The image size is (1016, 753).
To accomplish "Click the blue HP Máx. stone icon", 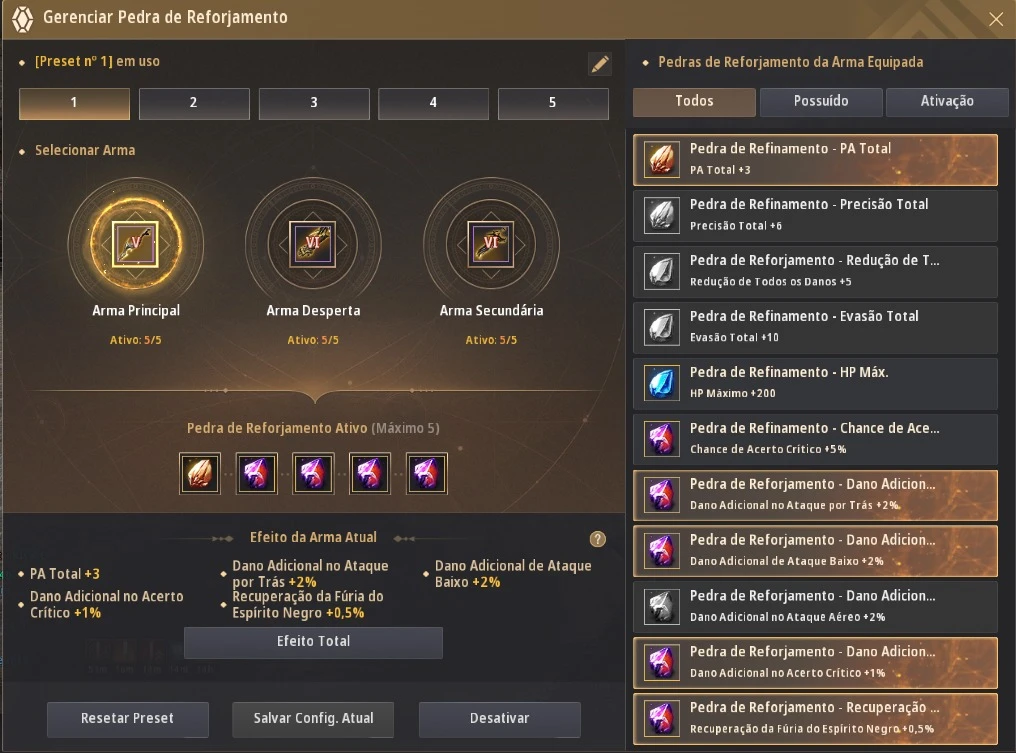I will point(662,383).
